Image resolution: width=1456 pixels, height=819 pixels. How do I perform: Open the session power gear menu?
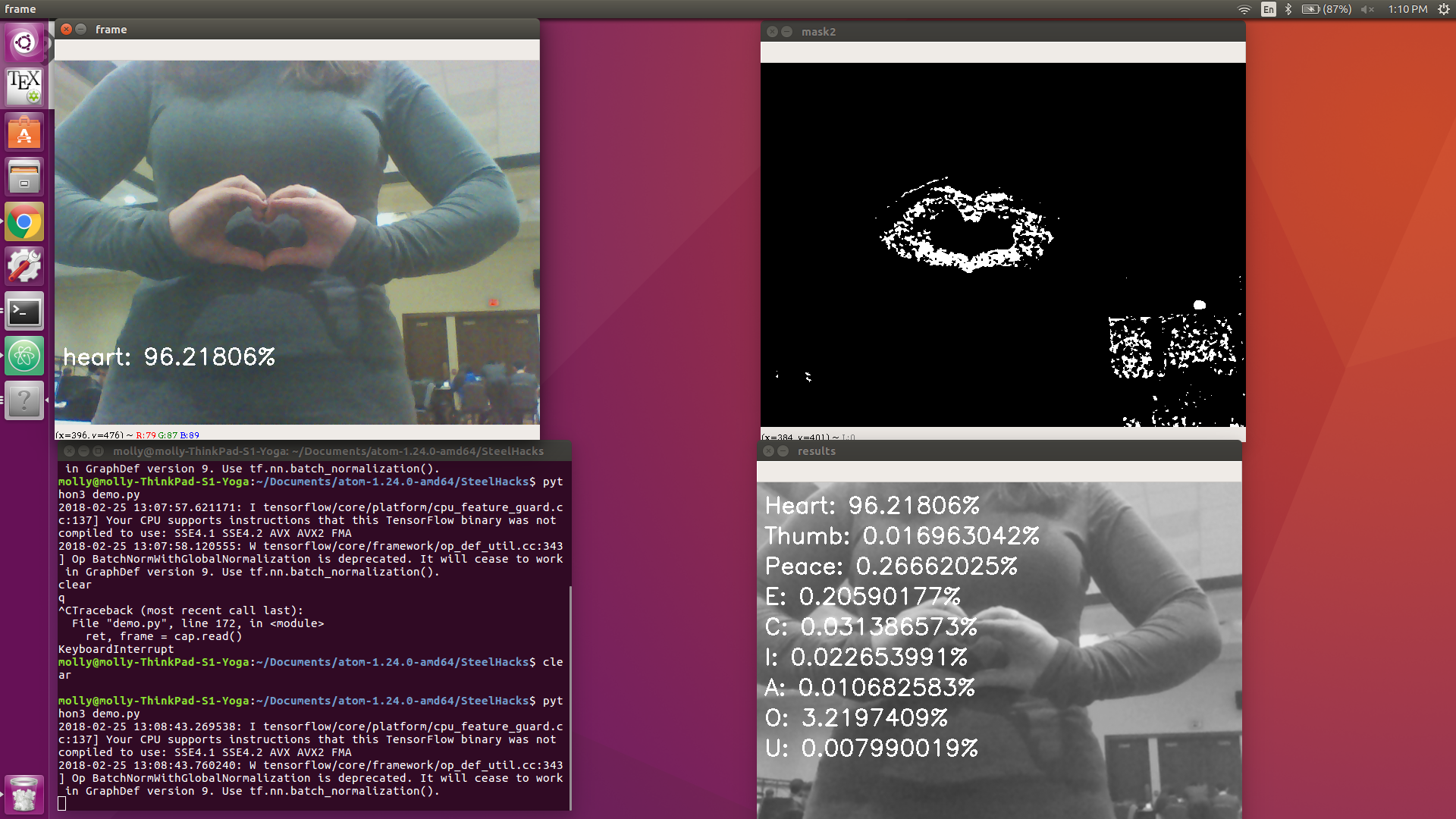1443,9
